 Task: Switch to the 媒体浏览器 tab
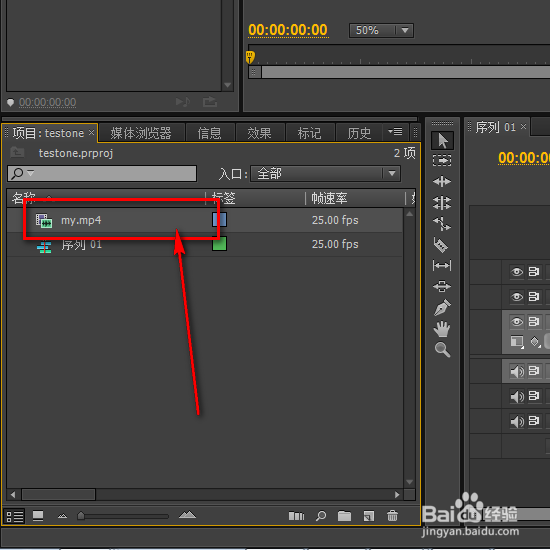[141, 133]
